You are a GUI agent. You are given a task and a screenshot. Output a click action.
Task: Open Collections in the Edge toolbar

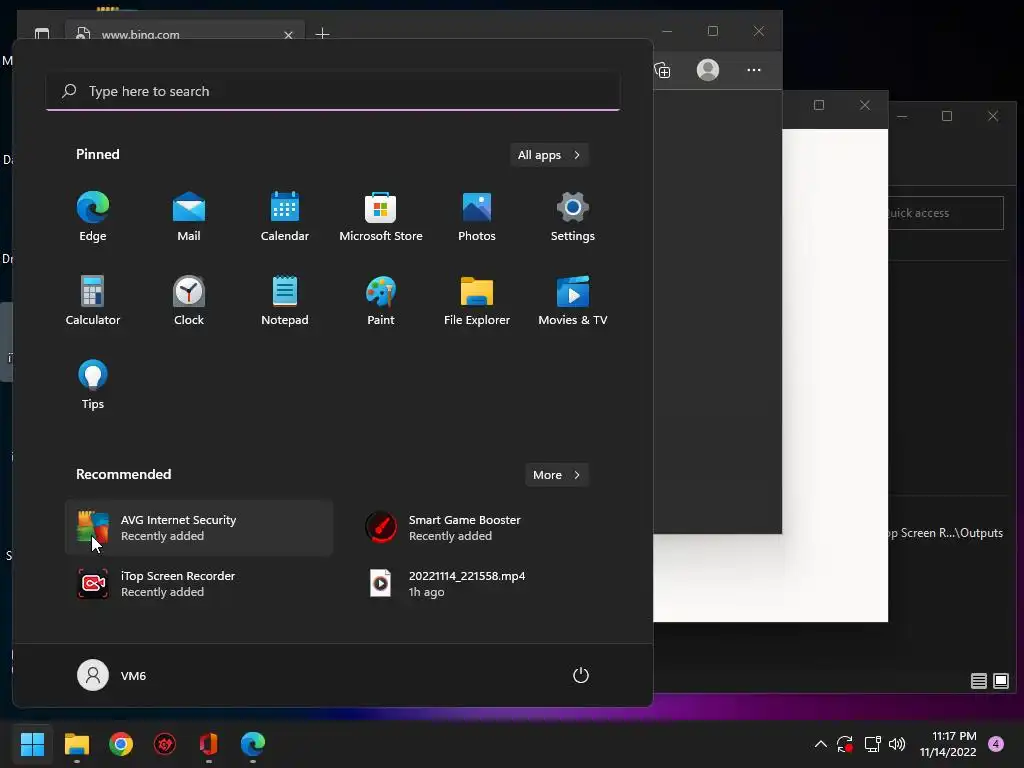[x=663, y=70]
